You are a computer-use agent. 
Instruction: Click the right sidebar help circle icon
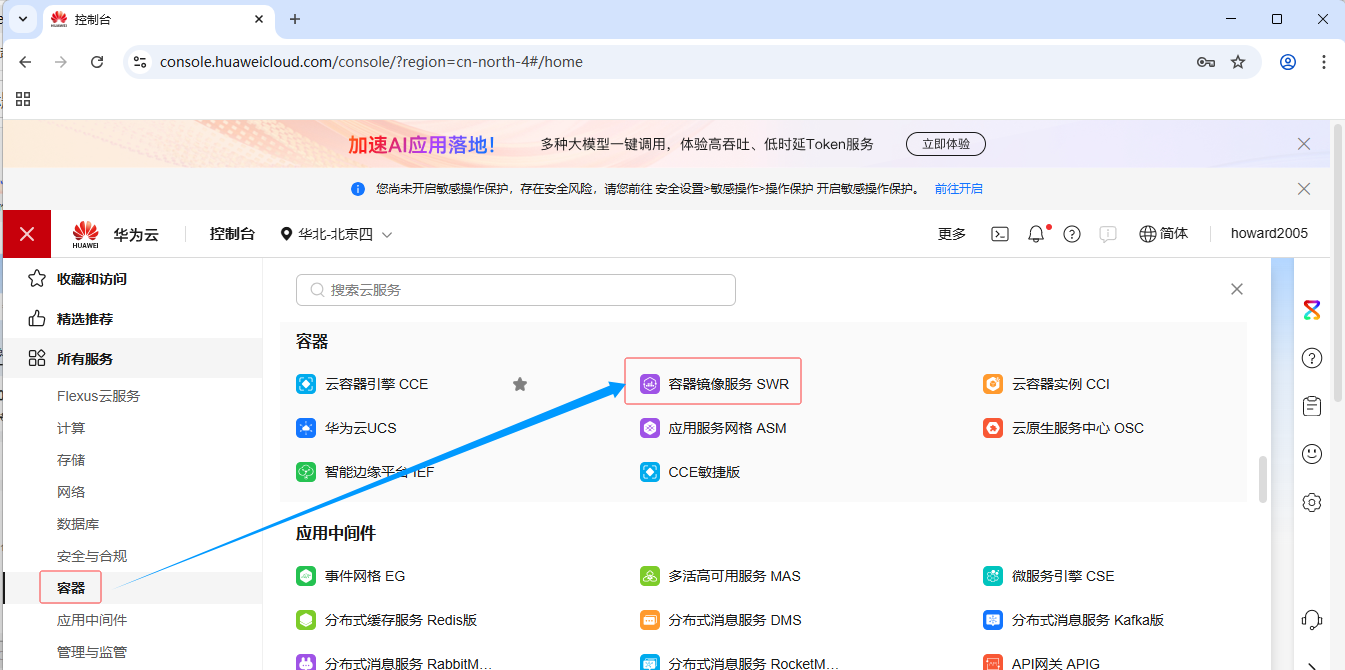[1312, 358]
